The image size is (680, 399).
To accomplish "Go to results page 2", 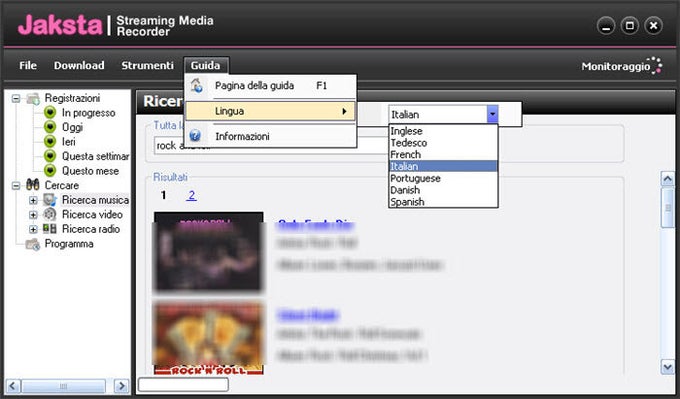I will click(191, 195).
